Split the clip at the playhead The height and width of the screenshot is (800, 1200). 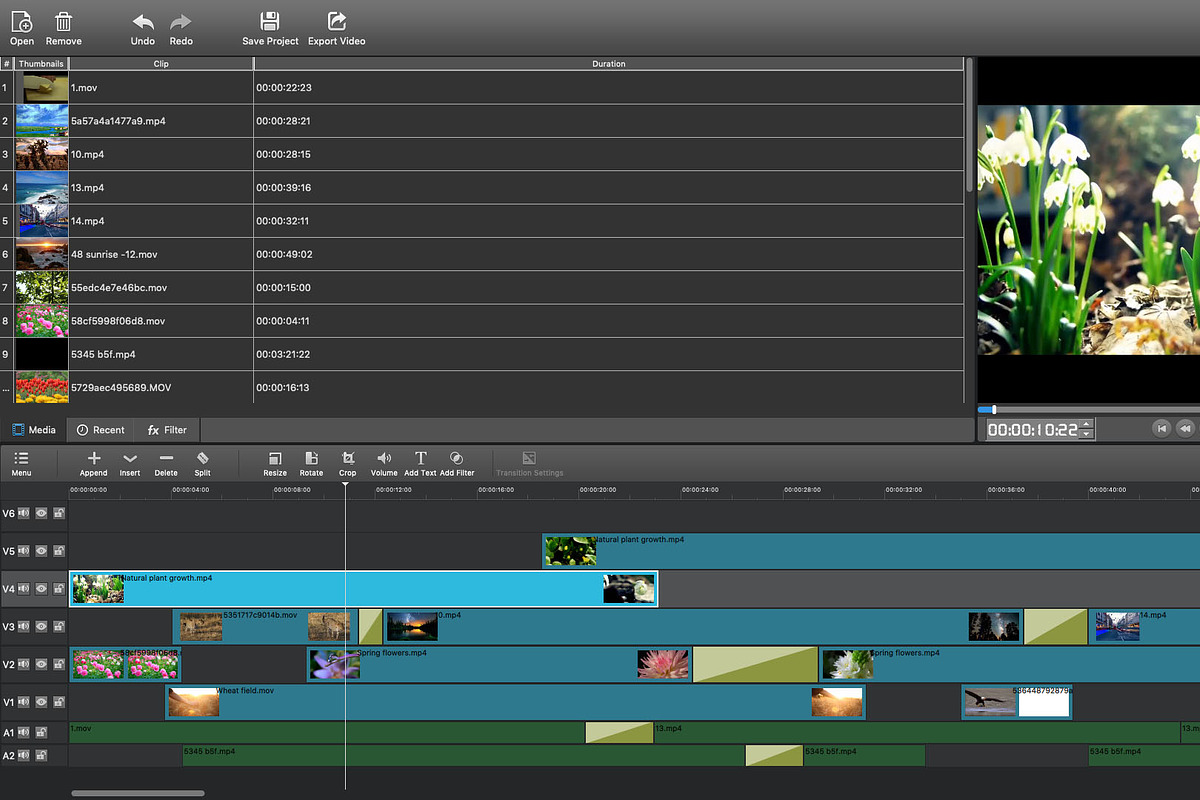tap(203, 458)
